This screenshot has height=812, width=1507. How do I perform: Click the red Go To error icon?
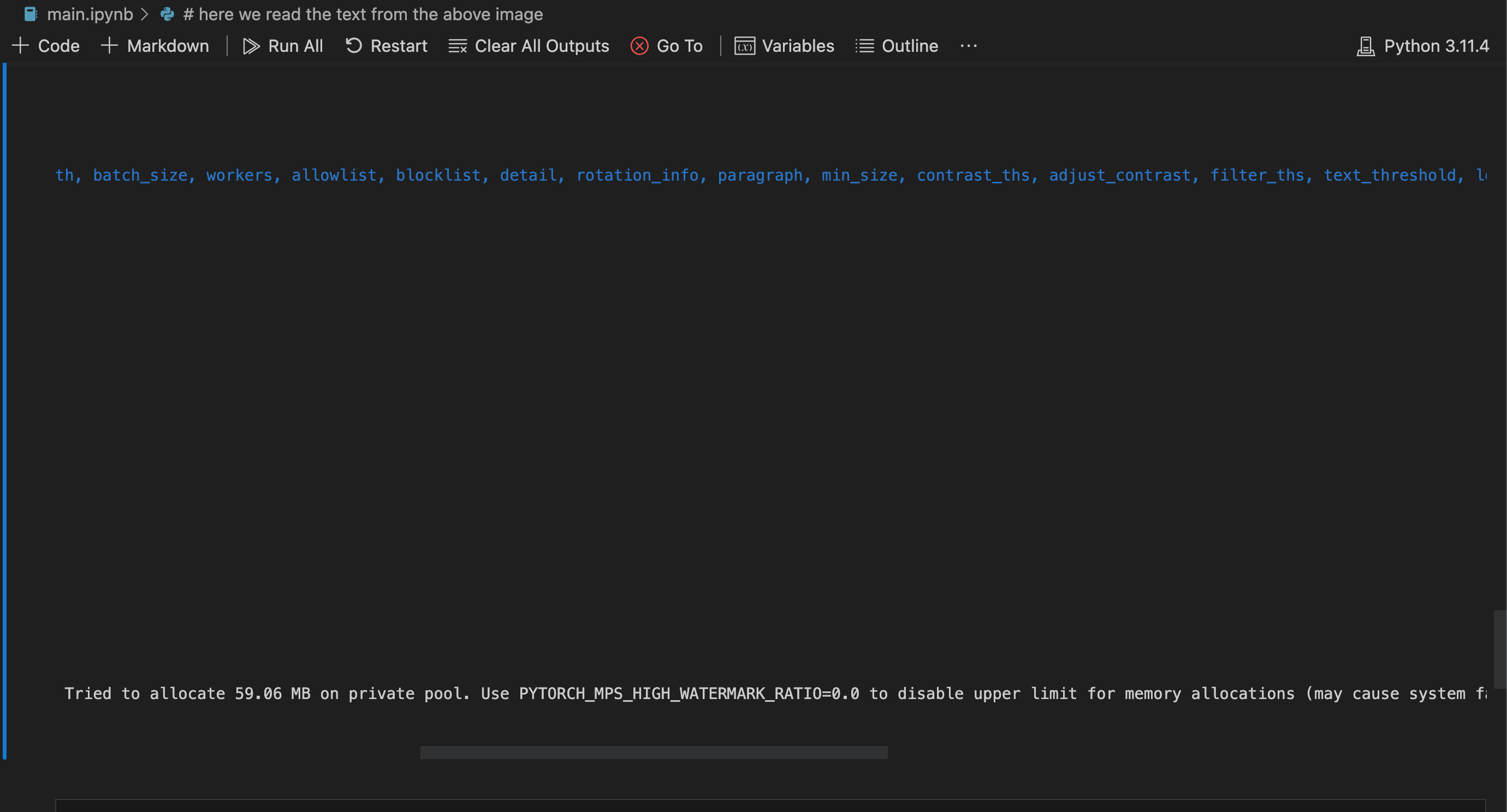point(639,46)
